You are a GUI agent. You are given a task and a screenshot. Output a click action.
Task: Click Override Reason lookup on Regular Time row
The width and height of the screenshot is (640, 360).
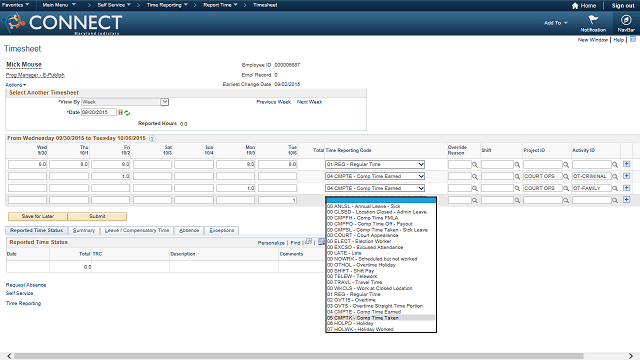coord(475,164)
